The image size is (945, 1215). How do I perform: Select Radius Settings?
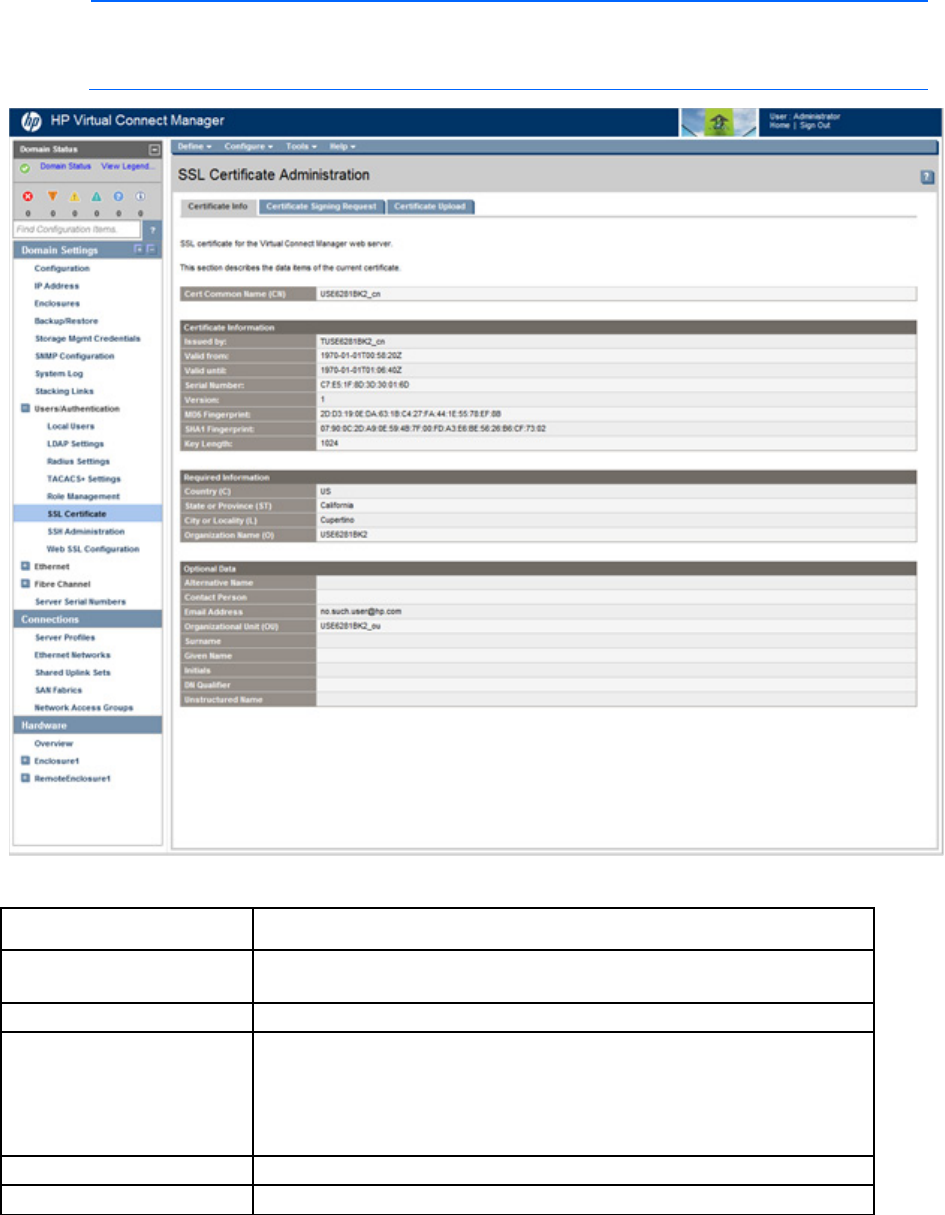click(x=78, y=461)
